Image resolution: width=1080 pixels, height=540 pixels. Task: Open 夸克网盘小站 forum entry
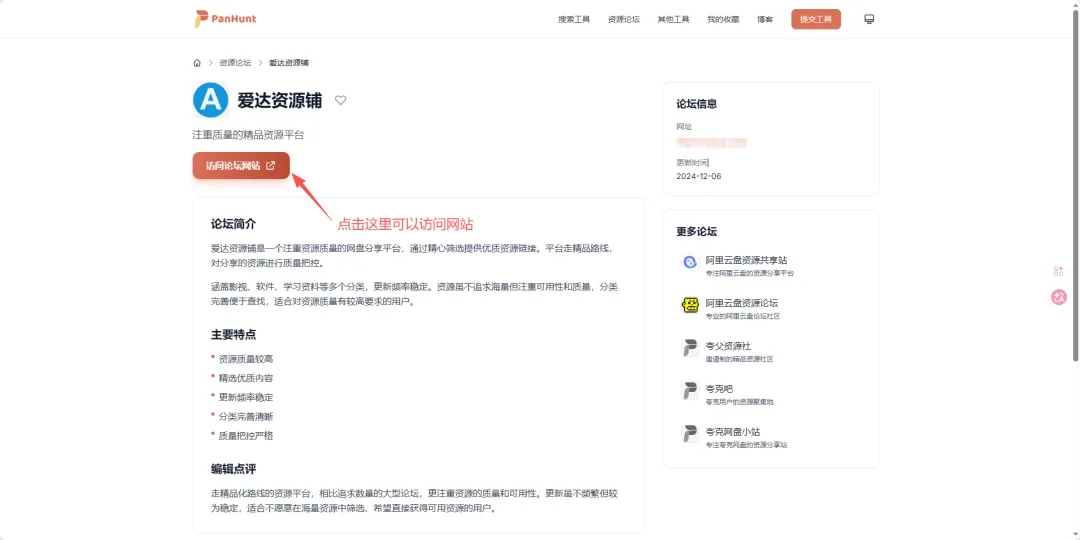[770, 437]
